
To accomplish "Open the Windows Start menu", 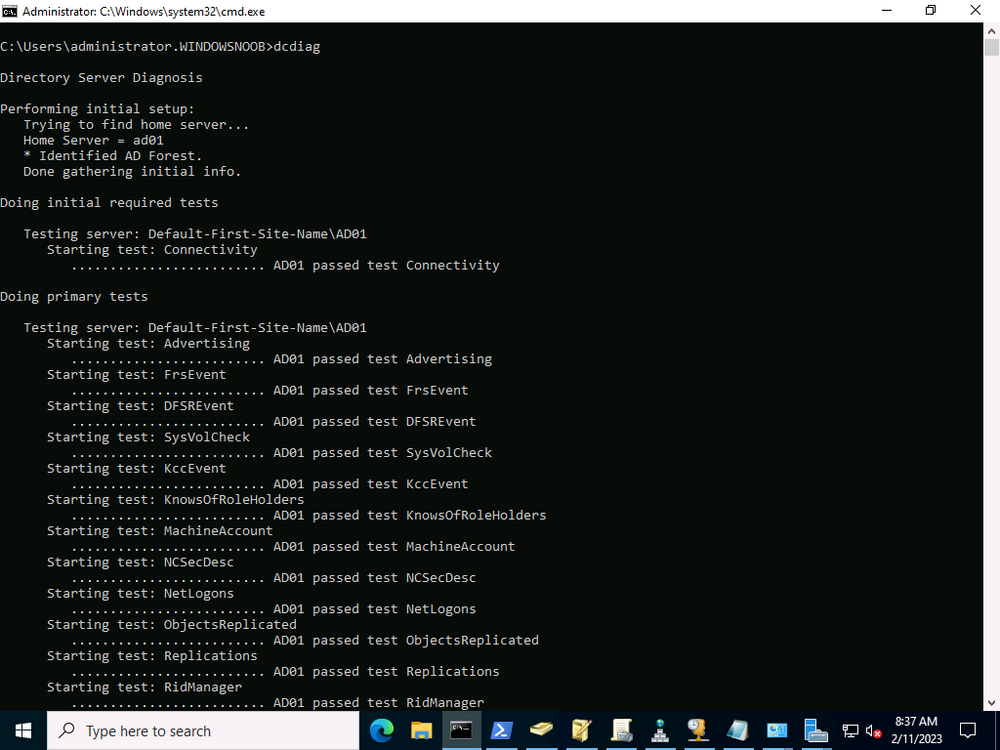I will pos(23,730).
